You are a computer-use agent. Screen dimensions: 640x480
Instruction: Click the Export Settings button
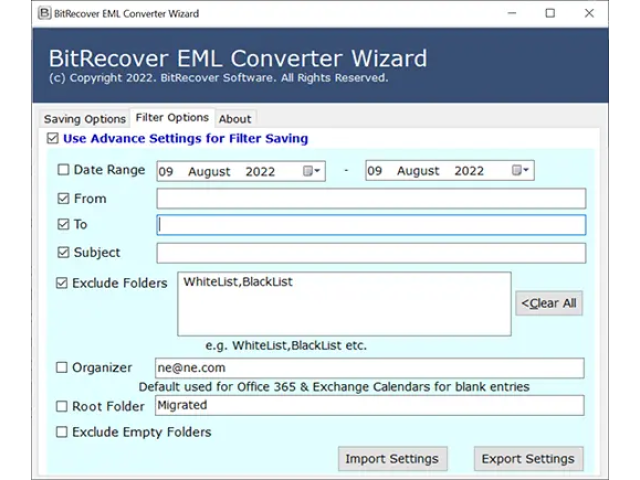click(x=528, y=459)
